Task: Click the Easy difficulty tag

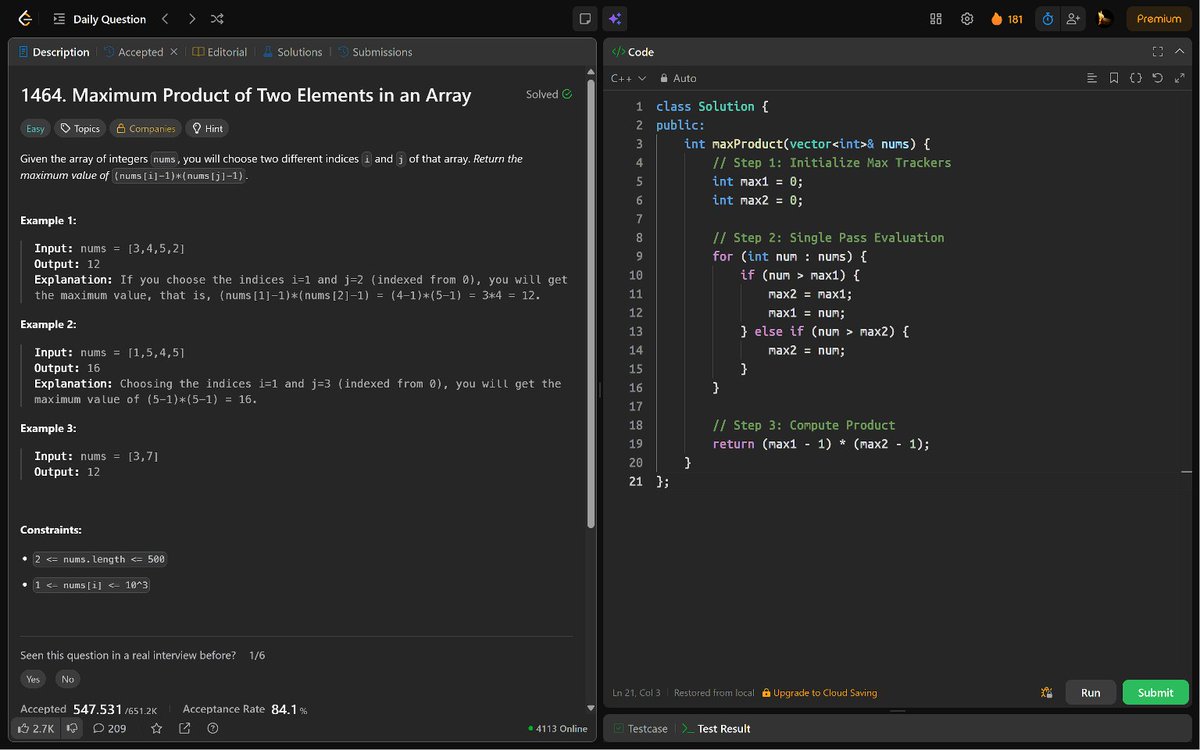Action: click(x=35, y=128)
